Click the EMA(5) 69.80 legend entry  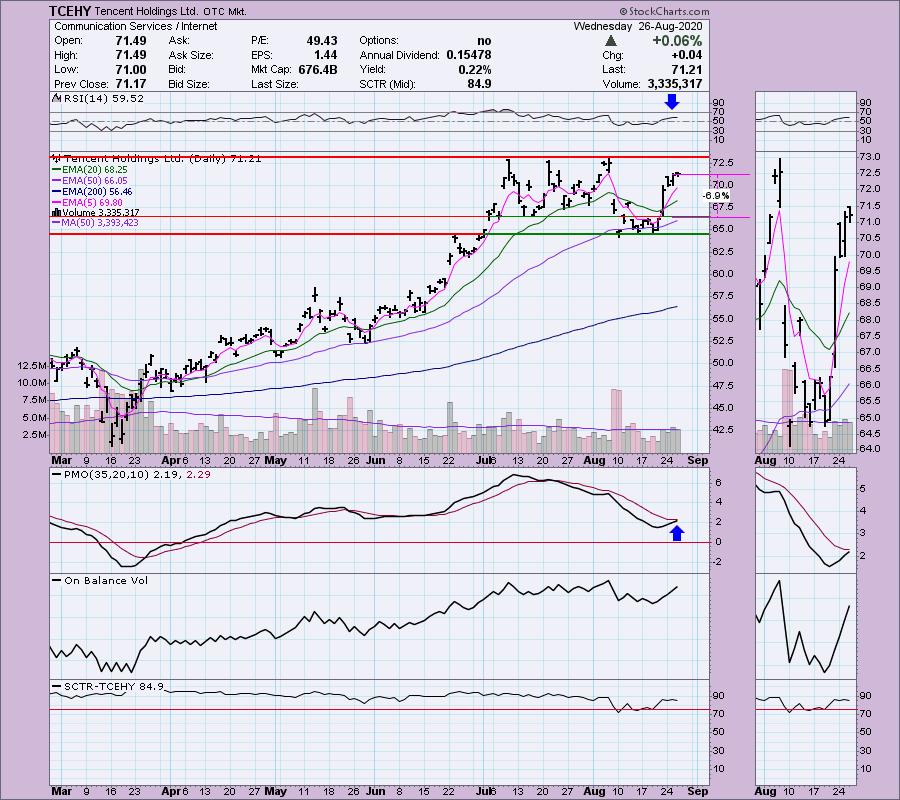point(88,202)
